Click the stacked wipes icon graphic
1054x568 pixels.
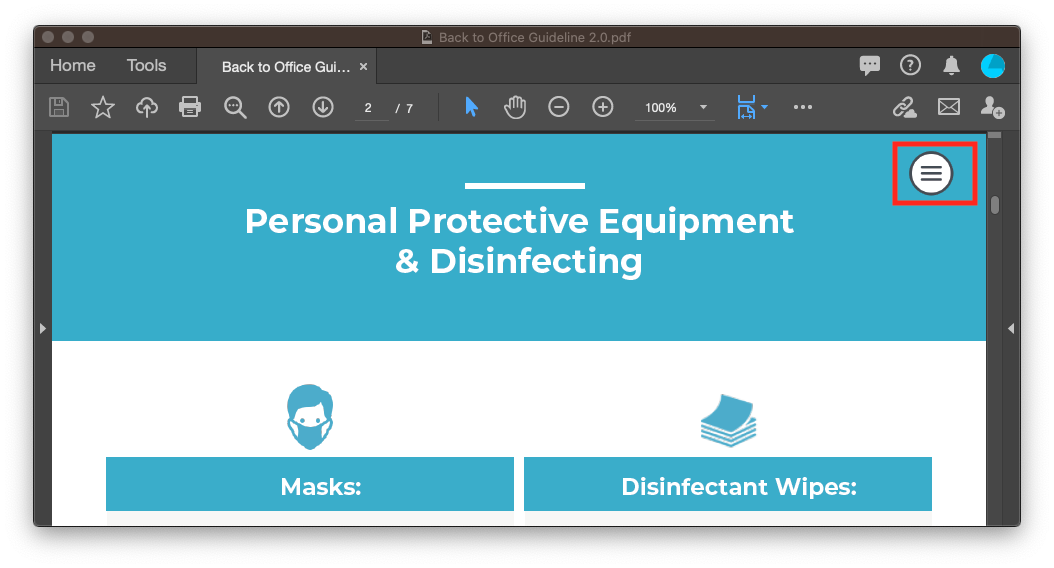[729, 420]
